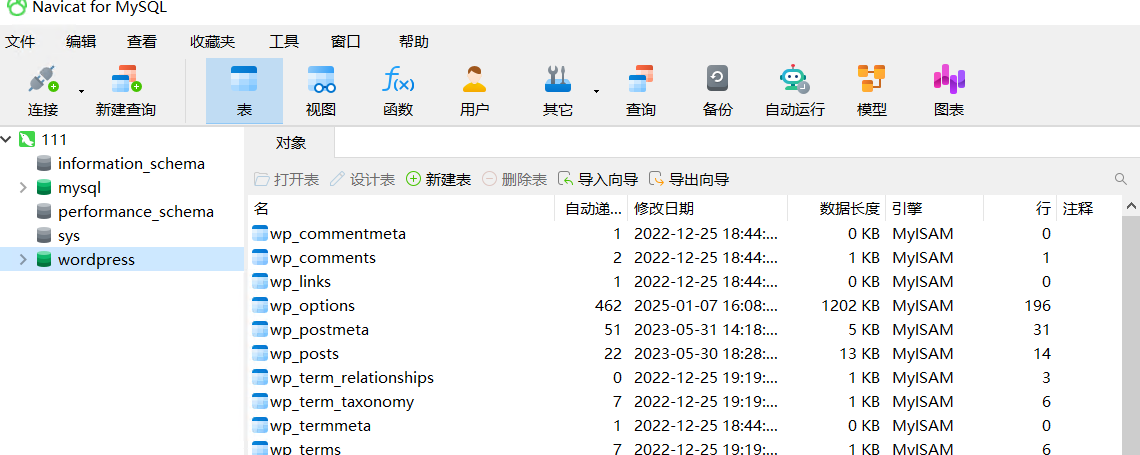Open the 图表 (Charts) toolbar icon

(x=949, y=92)
